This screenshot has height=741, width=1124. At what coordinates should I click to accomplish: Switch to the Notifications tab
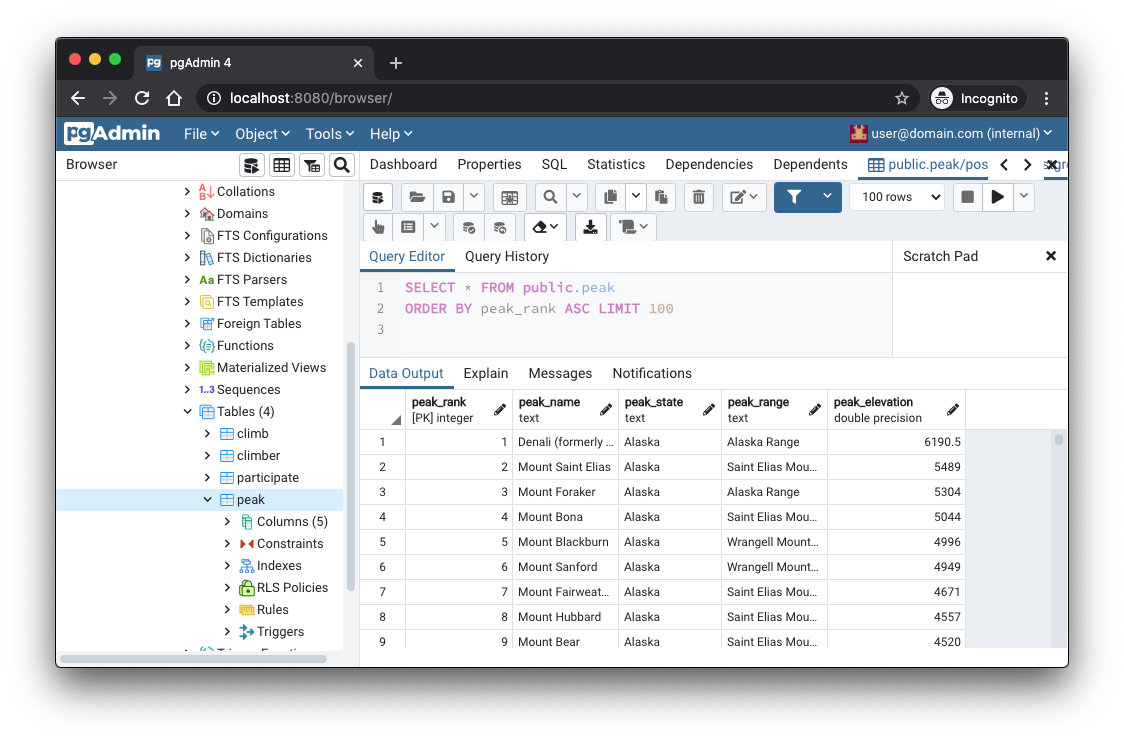click(x=652, y=374)
